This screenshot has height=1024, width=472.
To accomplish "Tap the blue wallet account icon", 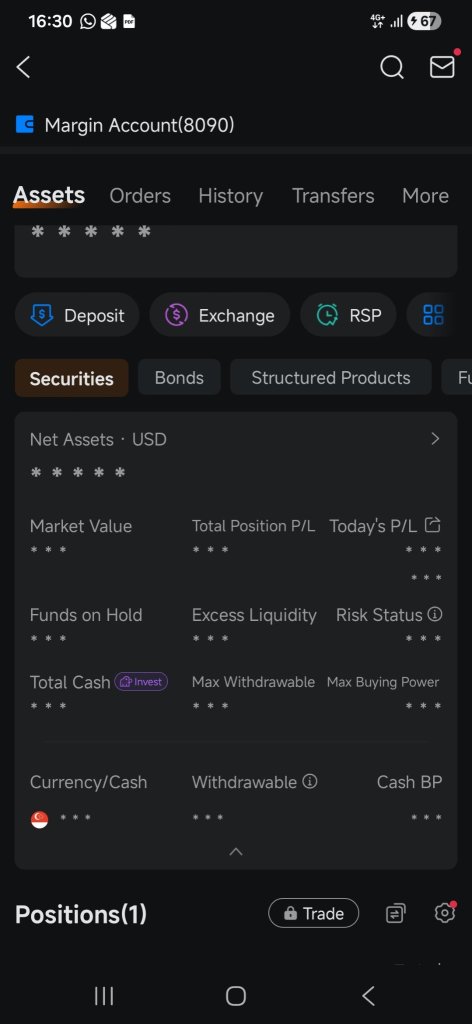I will (x=25, y=124).
